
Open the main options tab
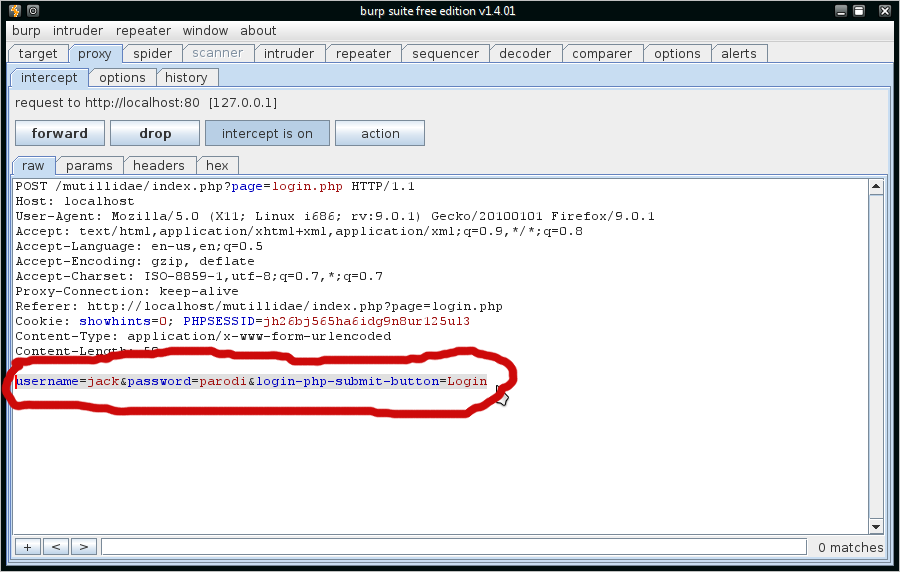[677, 53]
